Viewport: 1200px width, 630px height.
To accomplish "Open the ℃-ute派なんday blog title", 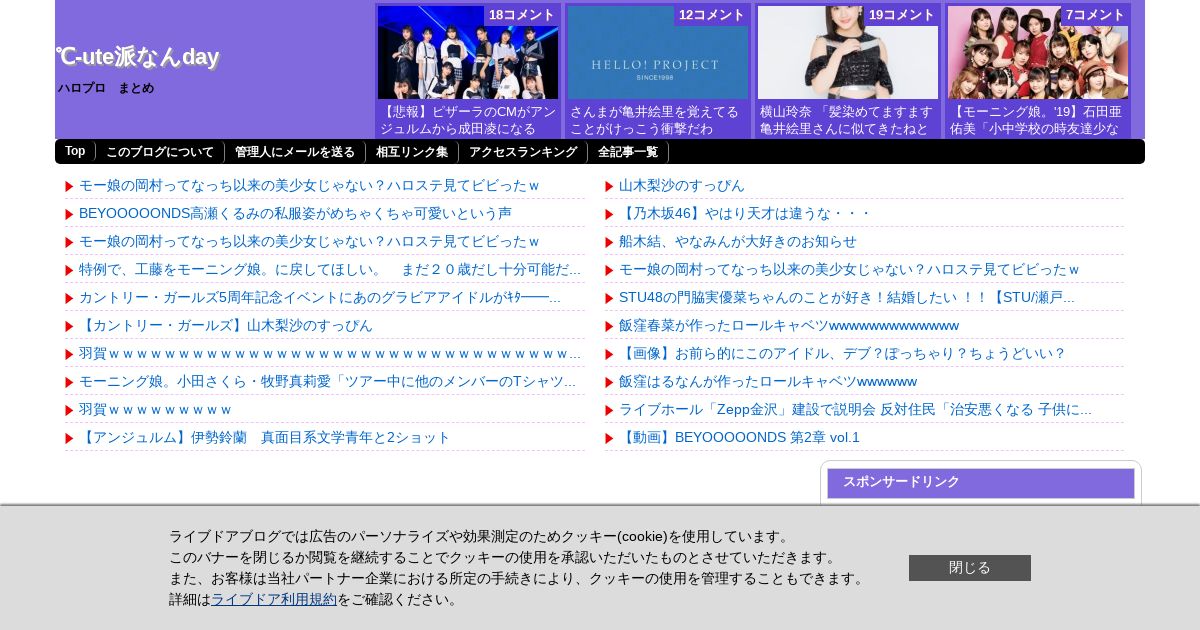I will pos(137,57).
